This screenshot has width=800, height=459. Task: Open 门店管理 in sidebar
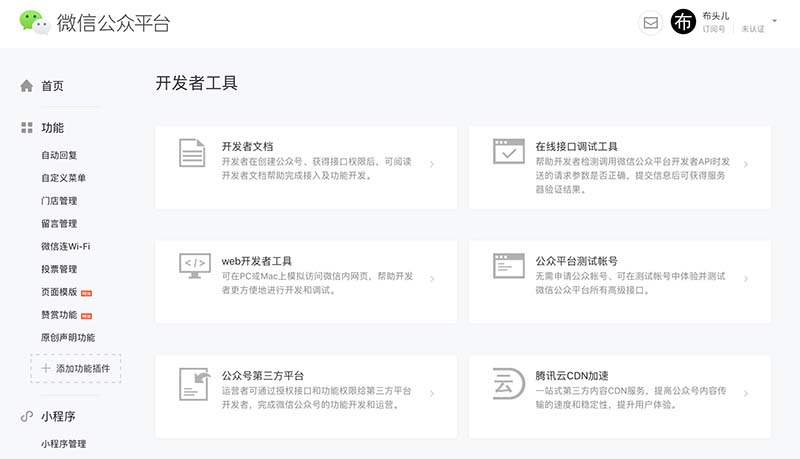59,201
